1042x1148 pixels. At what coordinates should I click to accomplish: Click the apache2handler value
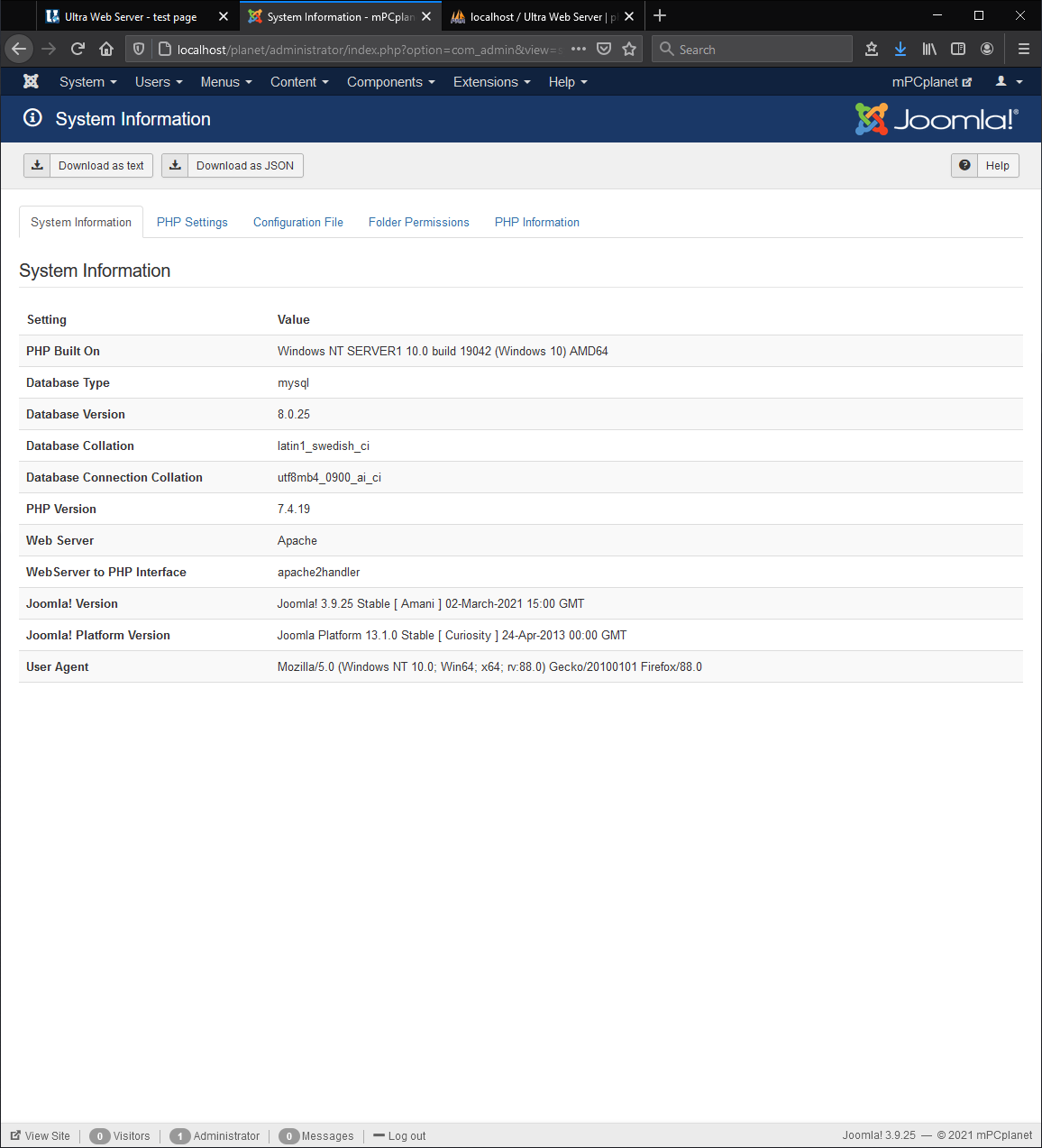pos(319,572)
